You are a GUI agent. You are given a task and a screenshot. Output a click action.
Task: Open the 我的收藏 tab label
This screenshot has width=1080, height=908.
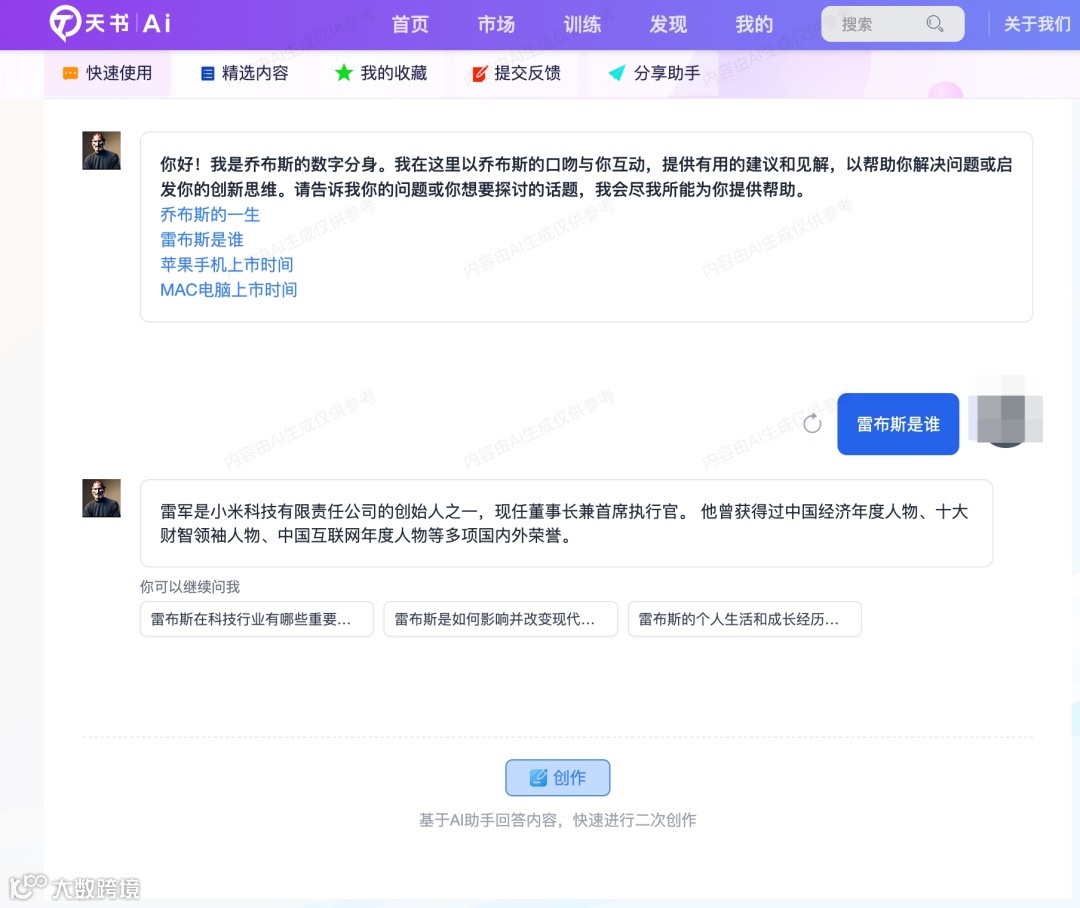click(x=394, y=73)
